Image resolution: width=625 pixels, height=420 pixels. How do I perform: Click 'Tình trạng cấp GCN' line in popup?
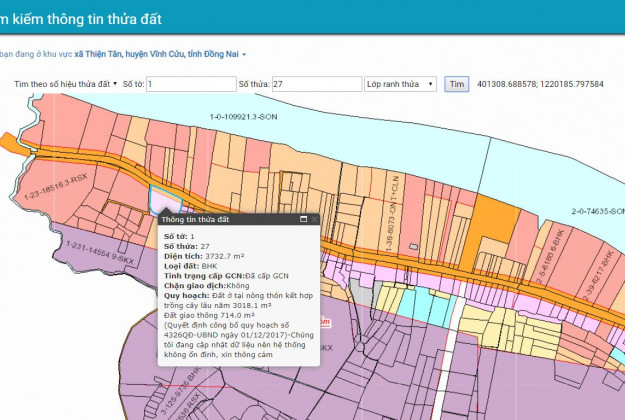(226, 276)
